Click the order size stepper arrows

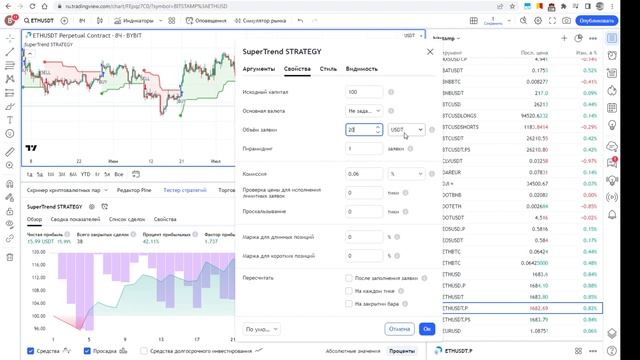pos(378,129)
